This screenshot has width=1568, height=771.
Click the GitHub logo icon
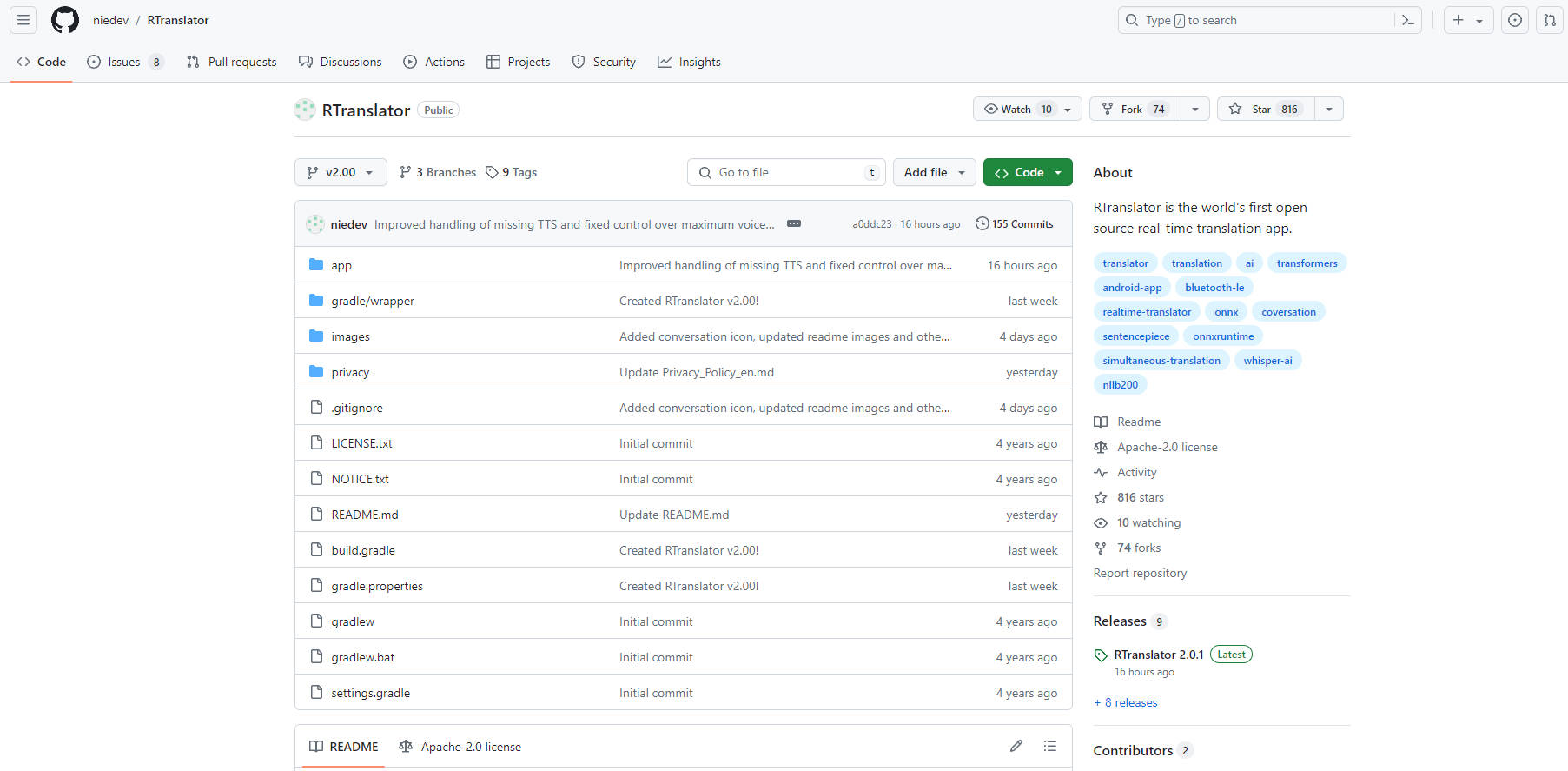(65, 20)
